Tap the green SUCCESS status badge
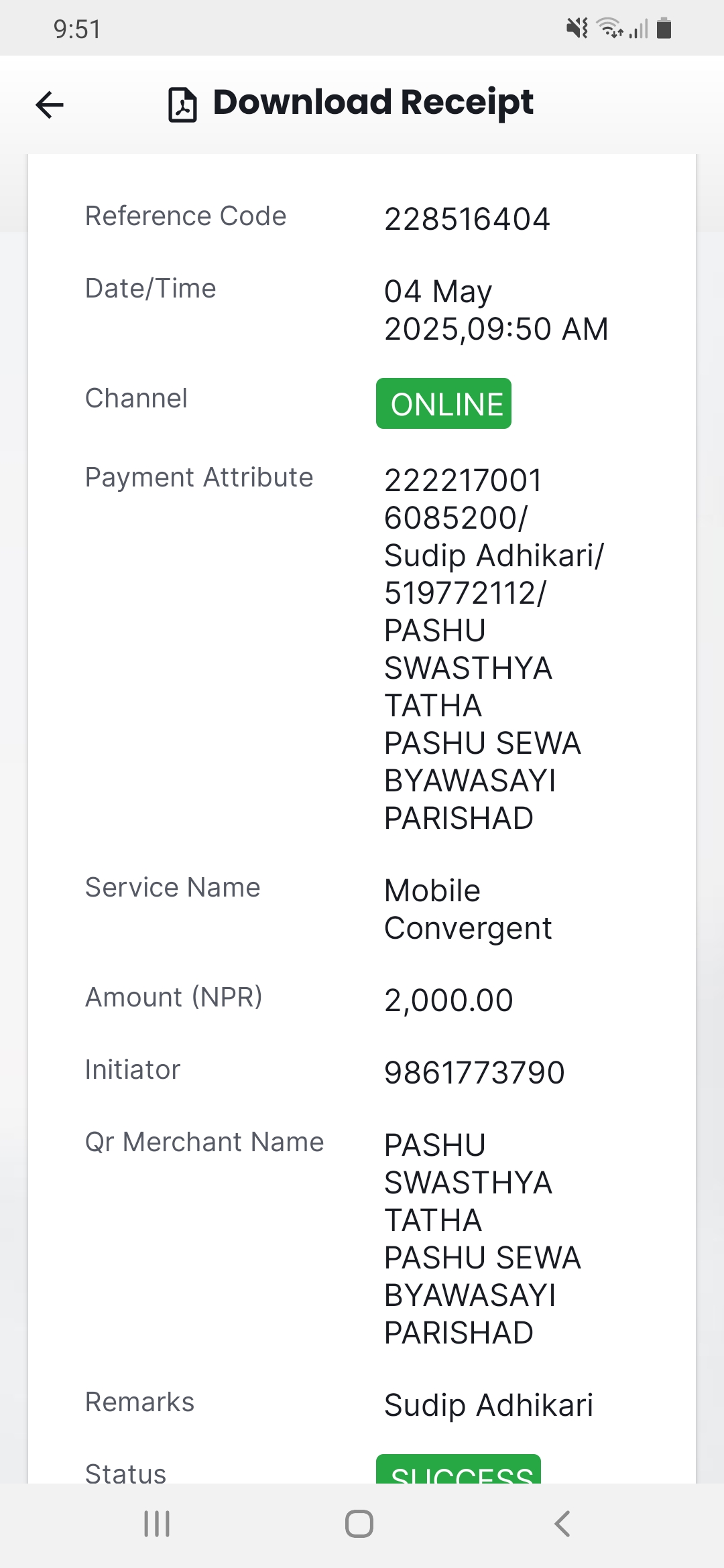The image size is (724, 1568). coord(459,1469)
